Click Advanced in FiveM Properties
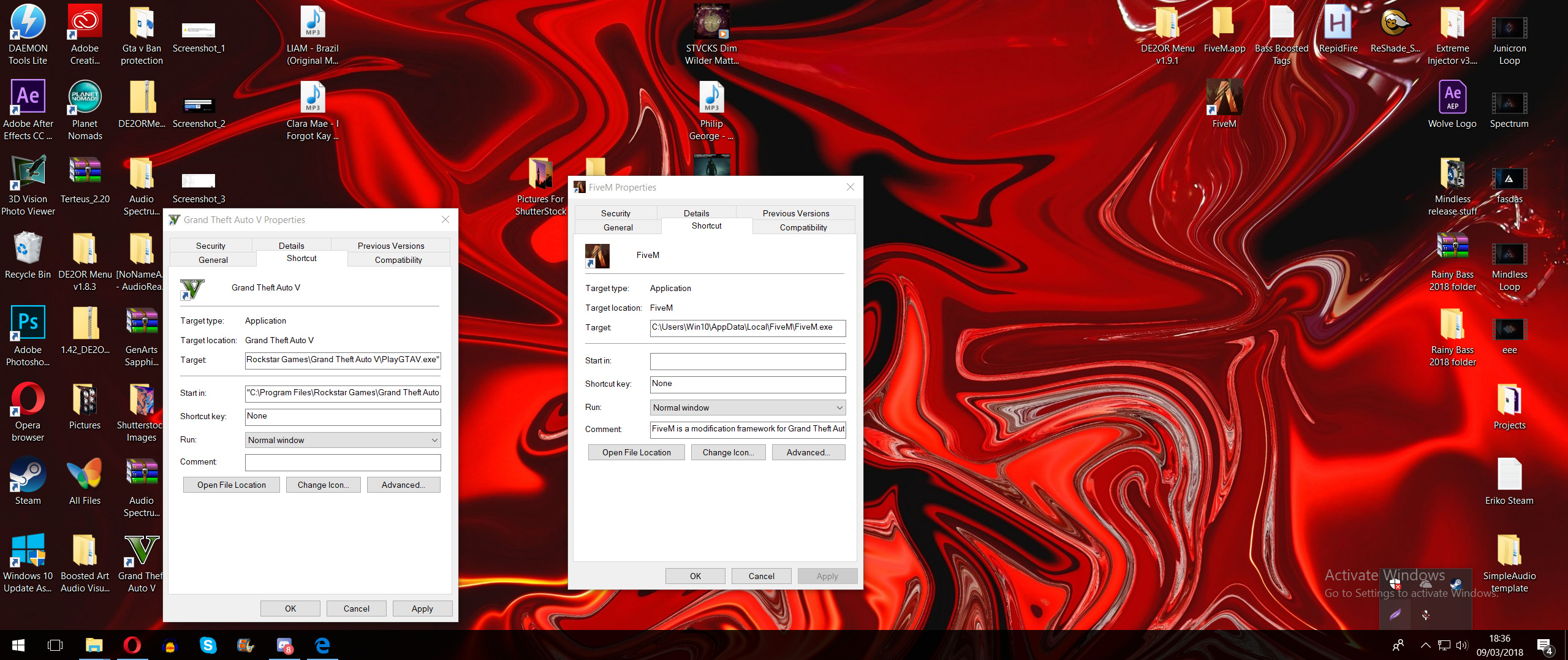The image size is (1568, 660). coord(808,452)
